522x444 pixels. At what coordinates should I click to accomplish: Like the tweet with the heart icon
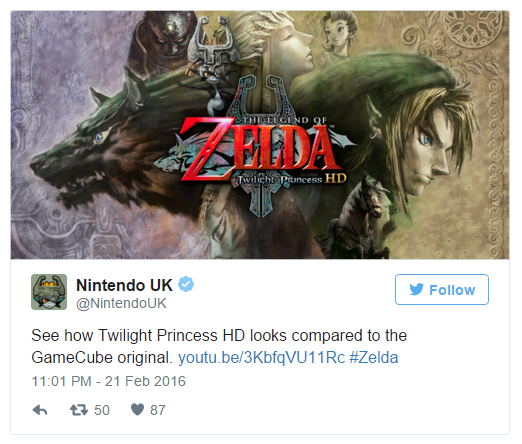click(x=137, y=410)
